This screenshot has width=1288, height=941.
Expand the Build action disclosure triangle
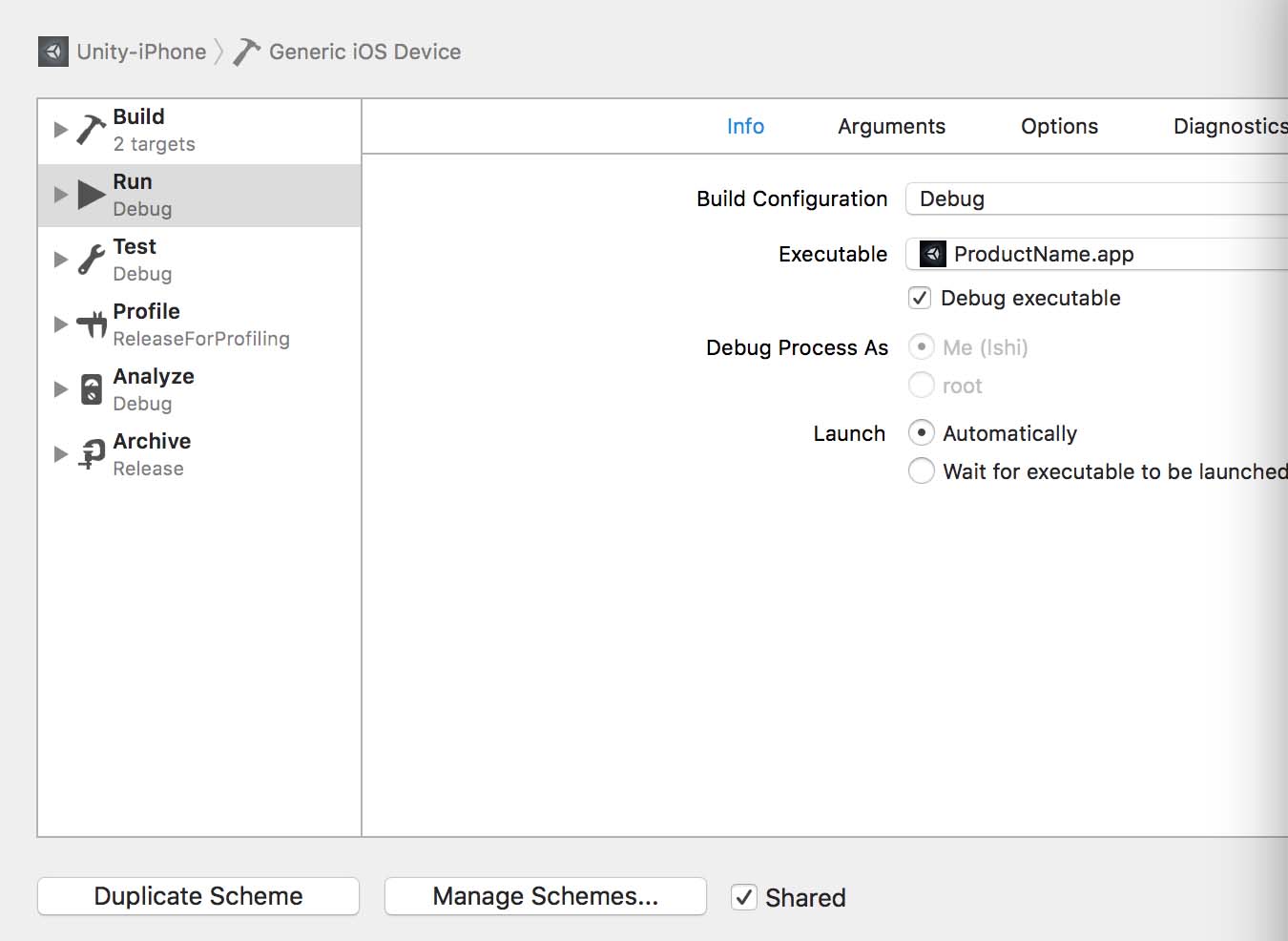coord(61,130)
